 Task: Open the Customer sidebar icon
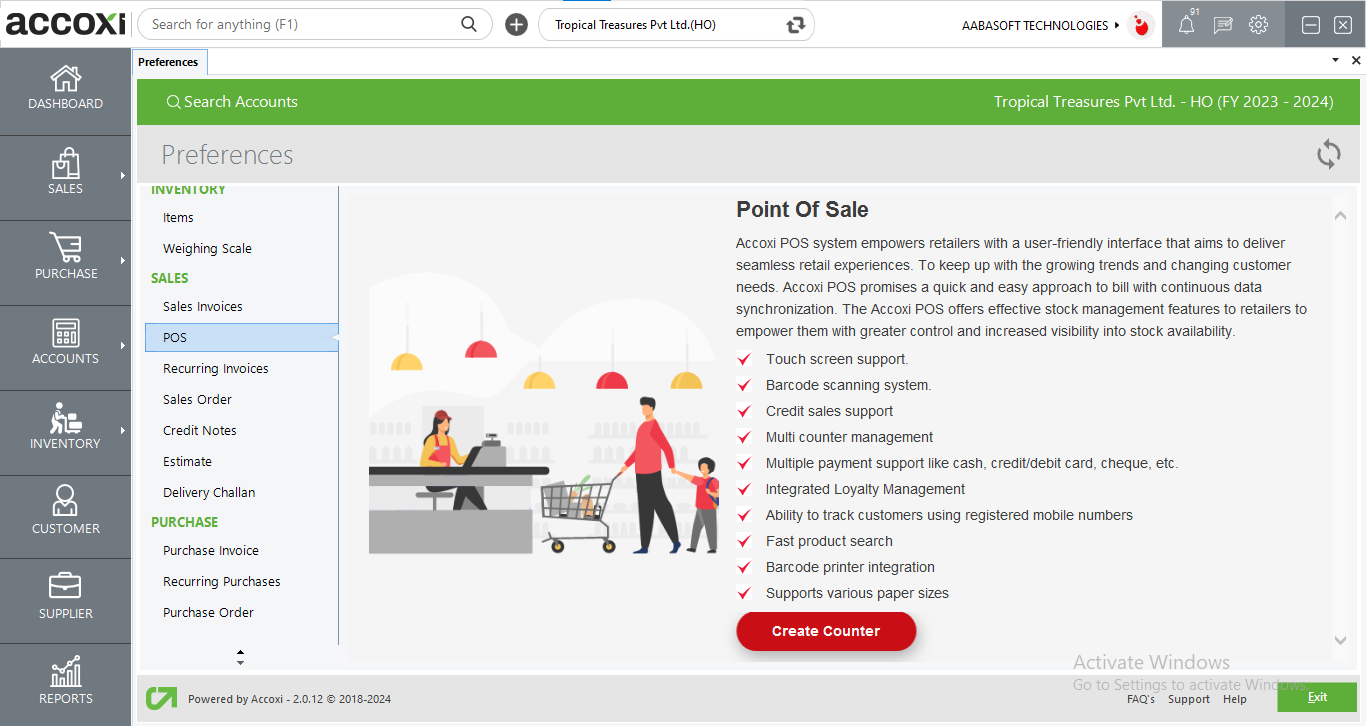click(66, 501)
